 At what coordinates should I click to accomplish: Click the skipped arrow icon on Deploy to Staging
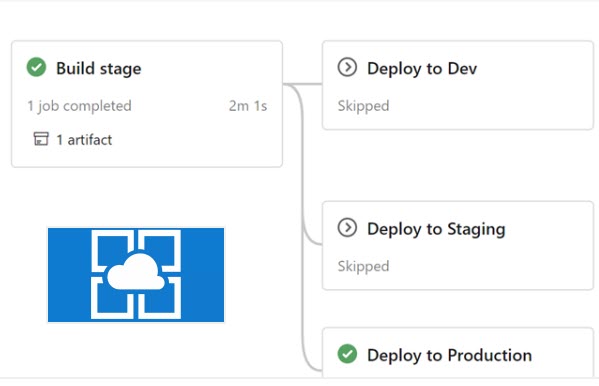coord(347,228)
